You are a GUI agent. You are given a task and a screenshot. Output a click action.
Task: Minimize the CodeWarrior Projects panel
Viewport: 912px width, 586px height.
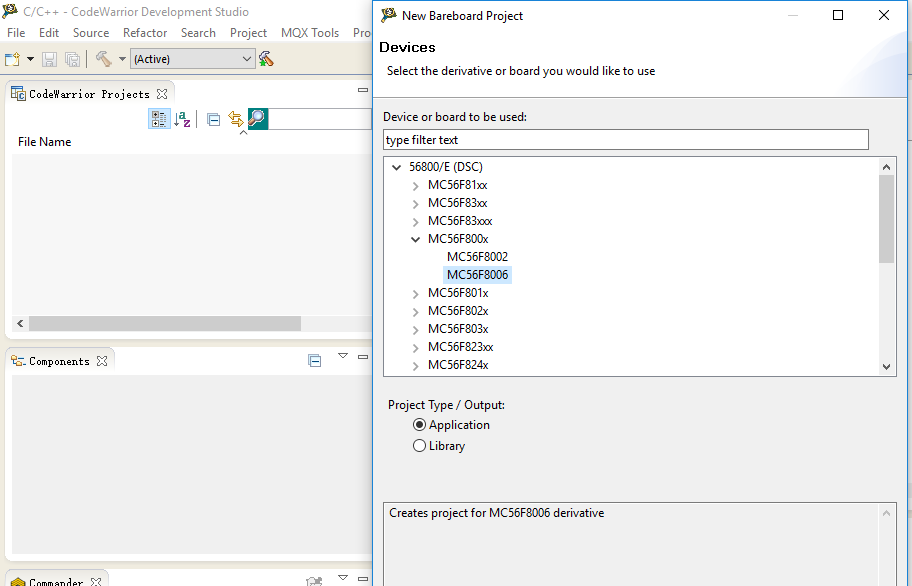[x=363, y=90]
